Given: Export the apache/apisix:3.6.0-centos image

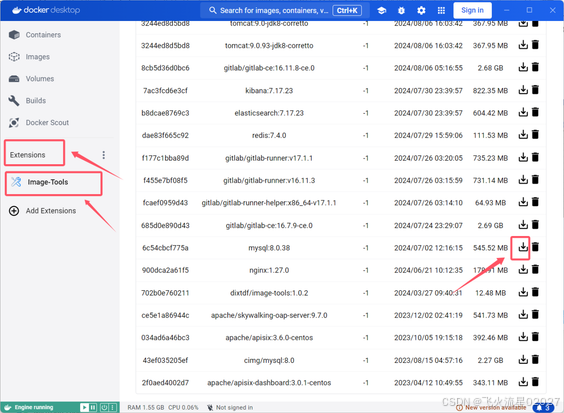Looking at the screenshot, I should pyautogui.click(x=523, y=337).
